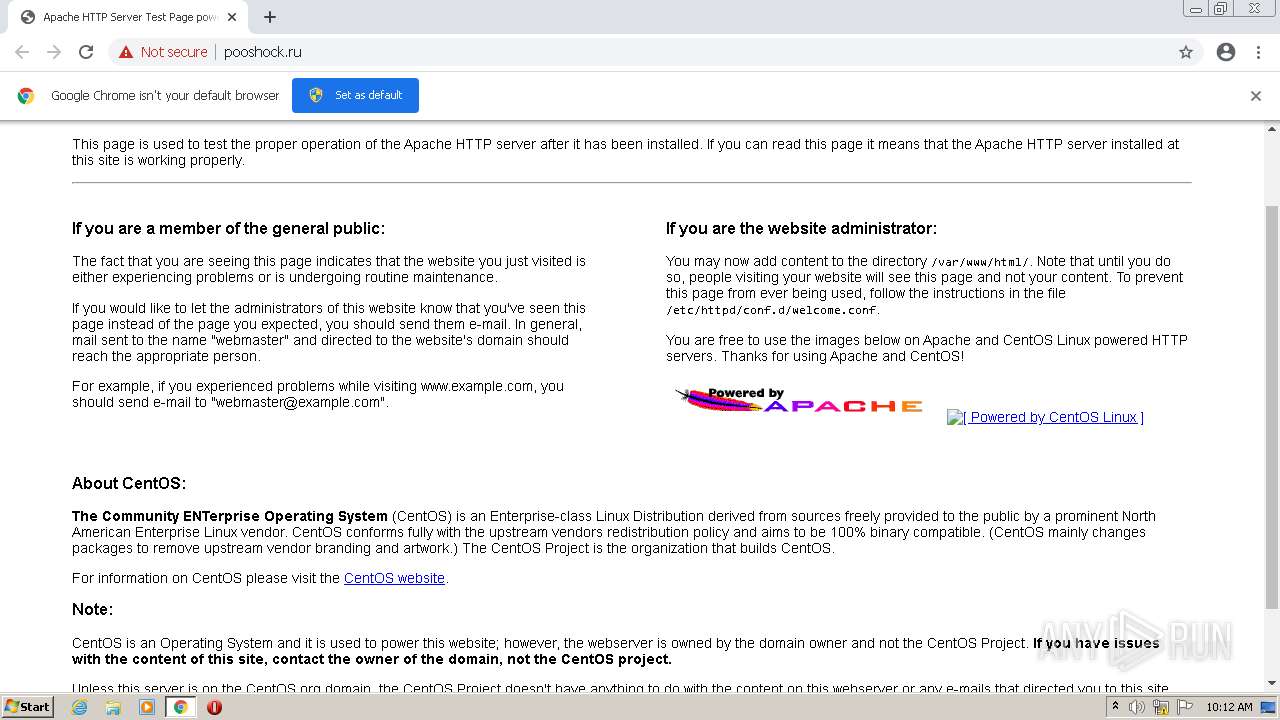This screenshot has width=1280, height=720.
Task: Close the Apache HTTP Server Test Page tab
Action: [232, 17]
